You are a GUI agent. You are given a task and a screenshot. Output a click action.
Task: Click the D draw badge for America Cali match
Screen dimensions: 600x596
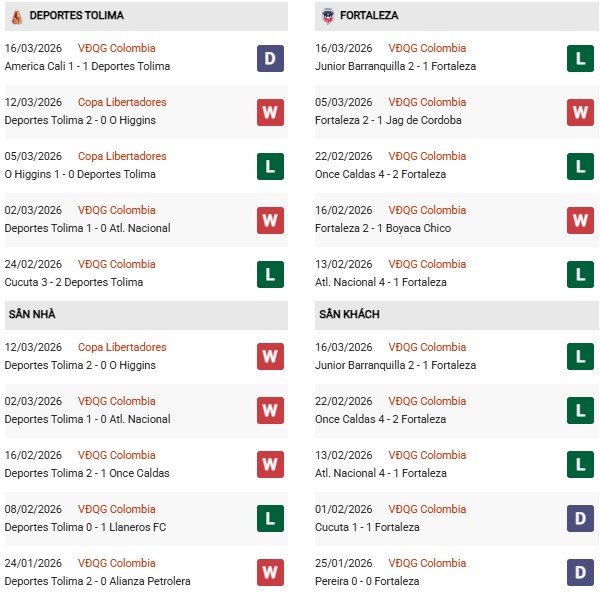[x=270, y=58]
